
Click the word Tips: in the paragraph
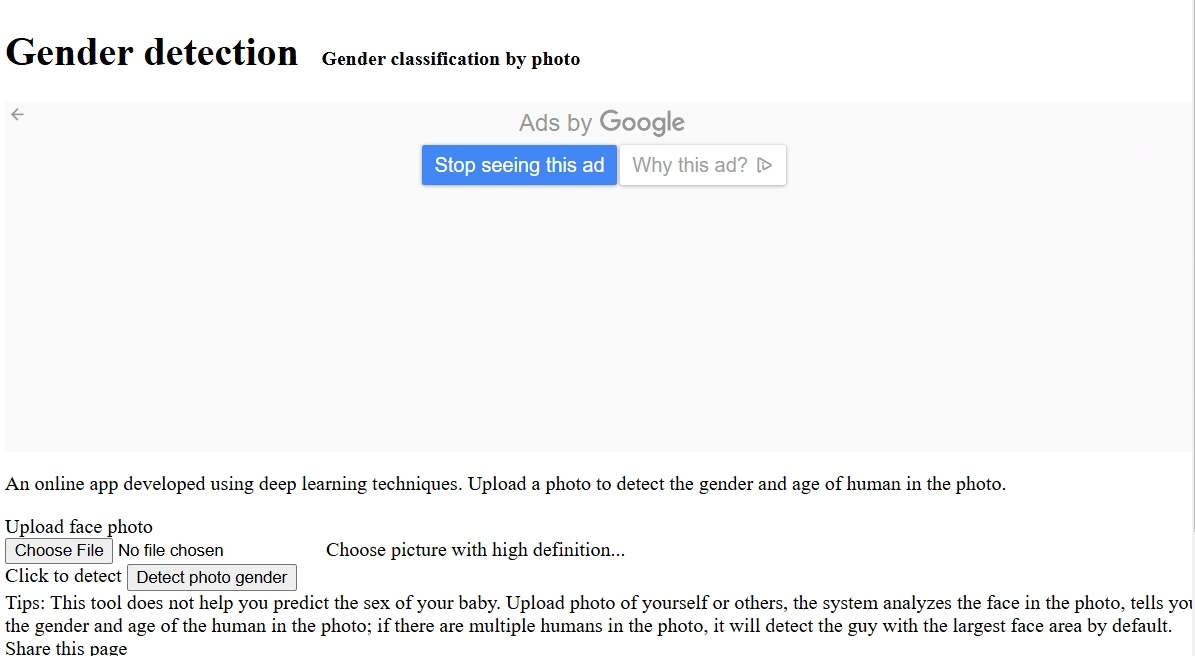(26, 603)
